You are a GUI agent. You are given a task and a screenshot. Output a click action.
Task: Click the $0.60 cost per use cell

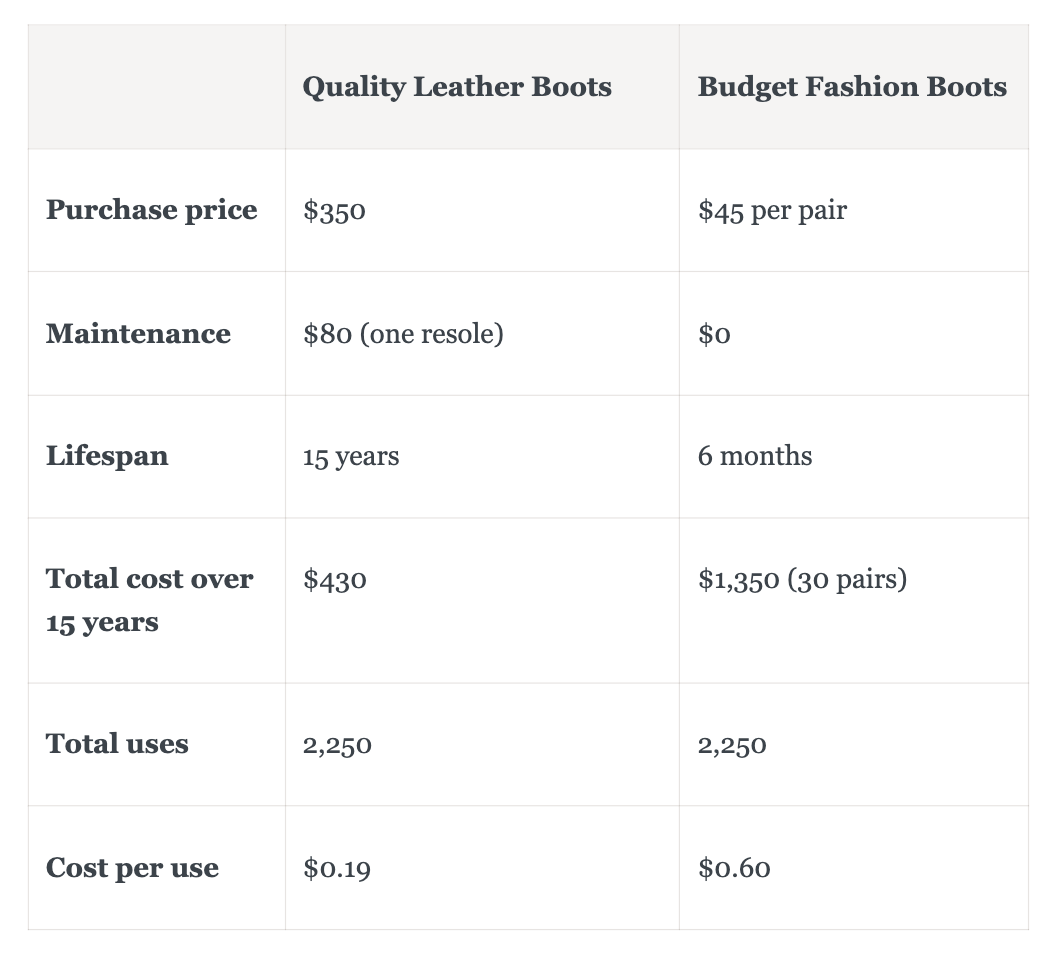pyautogui.click(x=734, y=868)
